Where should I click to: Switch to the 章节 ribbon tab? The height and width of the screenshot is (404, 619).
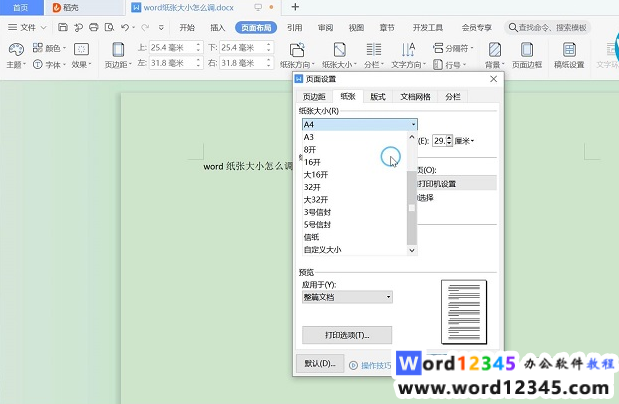[387, 27]
